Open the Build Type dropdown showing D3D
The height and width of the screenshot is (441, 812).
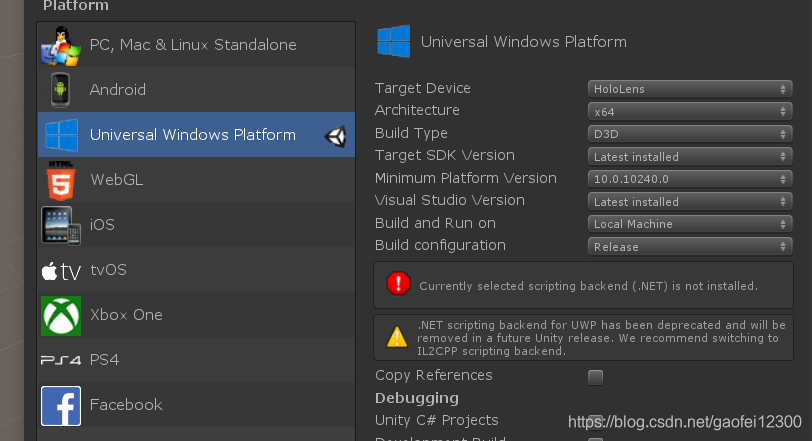(690, 134)
